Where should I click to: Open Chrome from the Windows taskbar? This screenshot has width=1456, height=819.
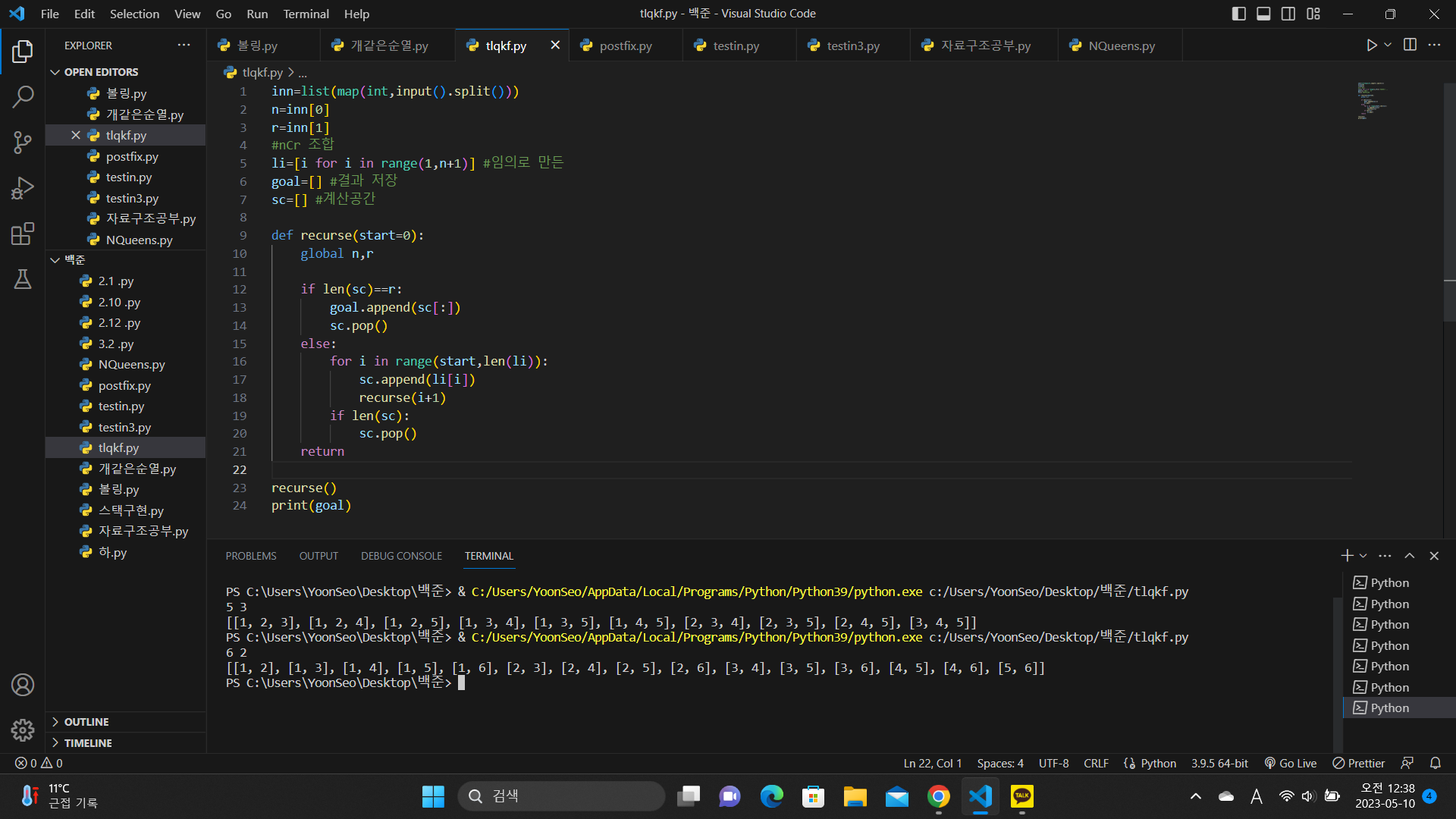(938, 796)
